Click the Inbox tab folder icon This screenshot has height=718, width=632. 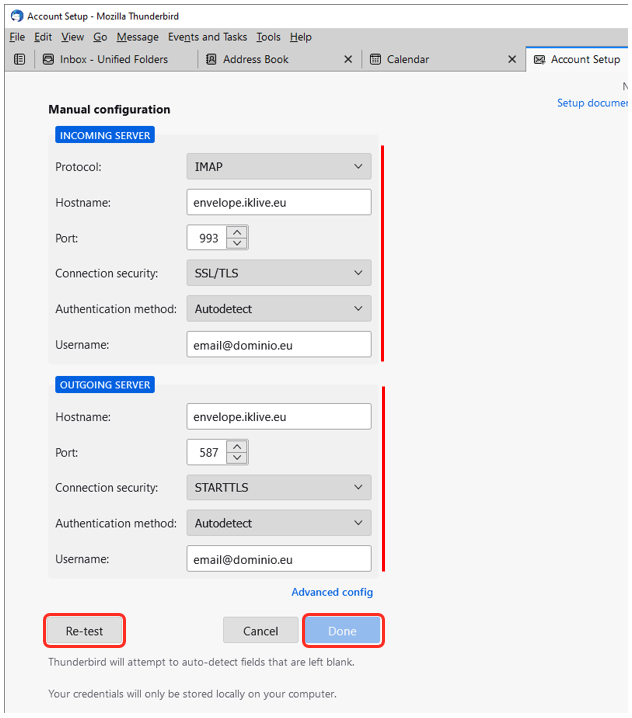pos(48,59)
